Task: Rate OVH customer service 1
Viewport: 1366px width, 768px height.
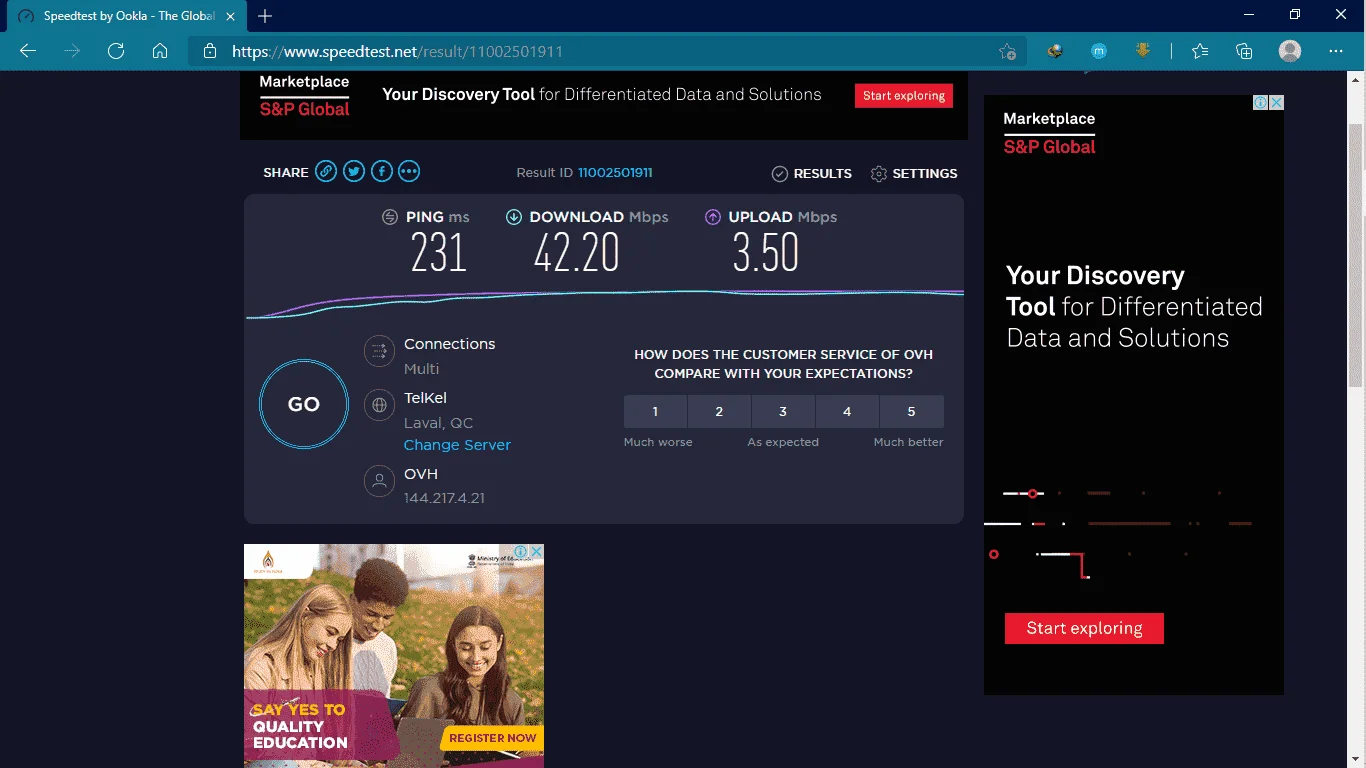Action: coord(655,411)
